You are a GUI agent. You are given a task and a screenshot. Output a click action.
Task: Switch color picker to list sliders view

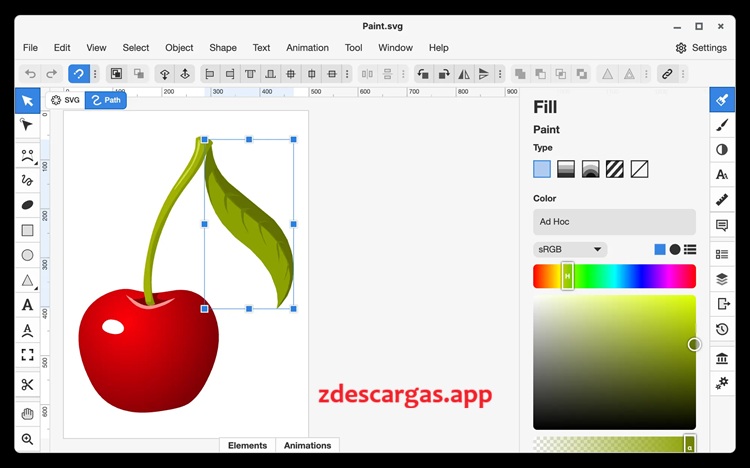click(x=690, y=249)
